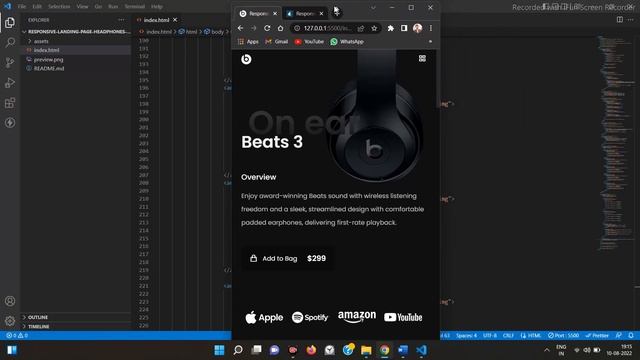The width and height of the screenshot is (640, 360).
Task: Go to the Chrome home page
Action: point(280,28)
